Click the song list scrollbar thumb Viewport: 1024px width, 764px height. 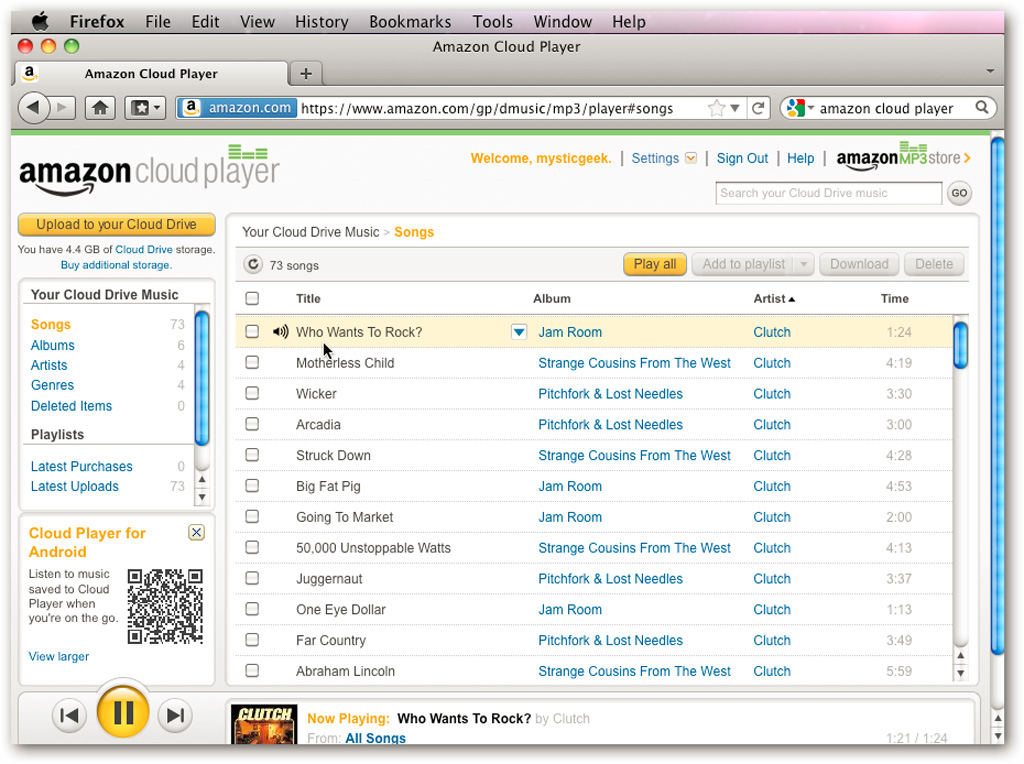click(x=960, y=345)
